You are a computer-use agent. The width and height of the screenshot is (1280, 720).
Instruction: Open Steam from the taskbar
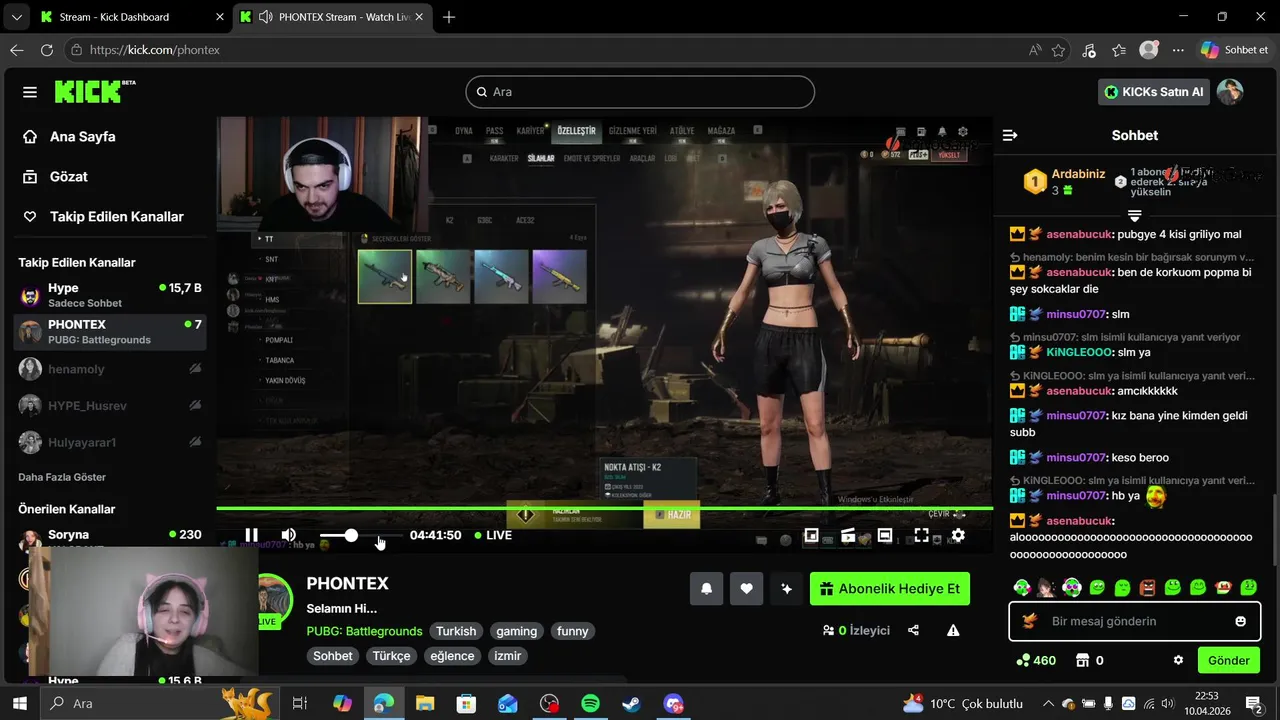tap(631, 703)
